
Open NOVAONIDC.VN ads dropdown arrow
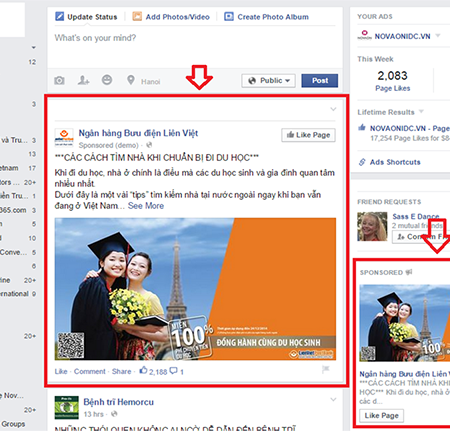pyautogui.click(x=438, y=36)
